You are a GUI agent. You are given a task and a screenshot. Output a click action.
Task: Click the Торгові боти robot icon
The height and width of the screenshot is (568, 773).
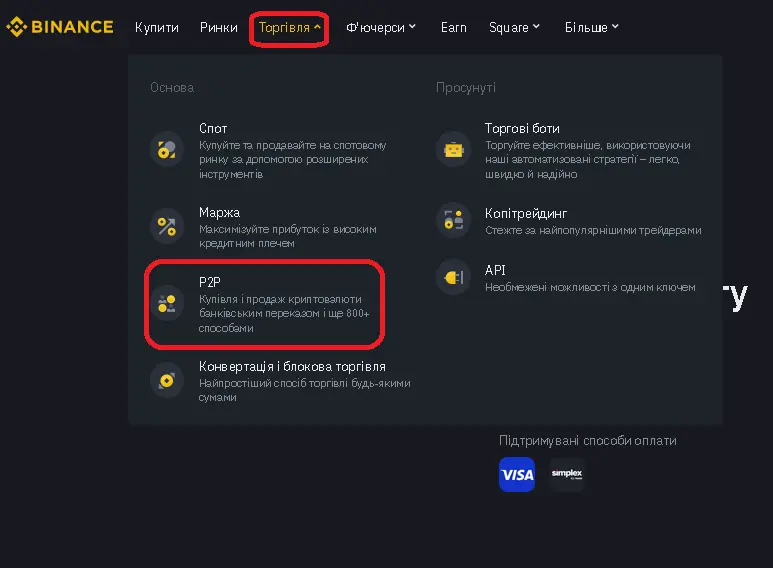[453, 149]
